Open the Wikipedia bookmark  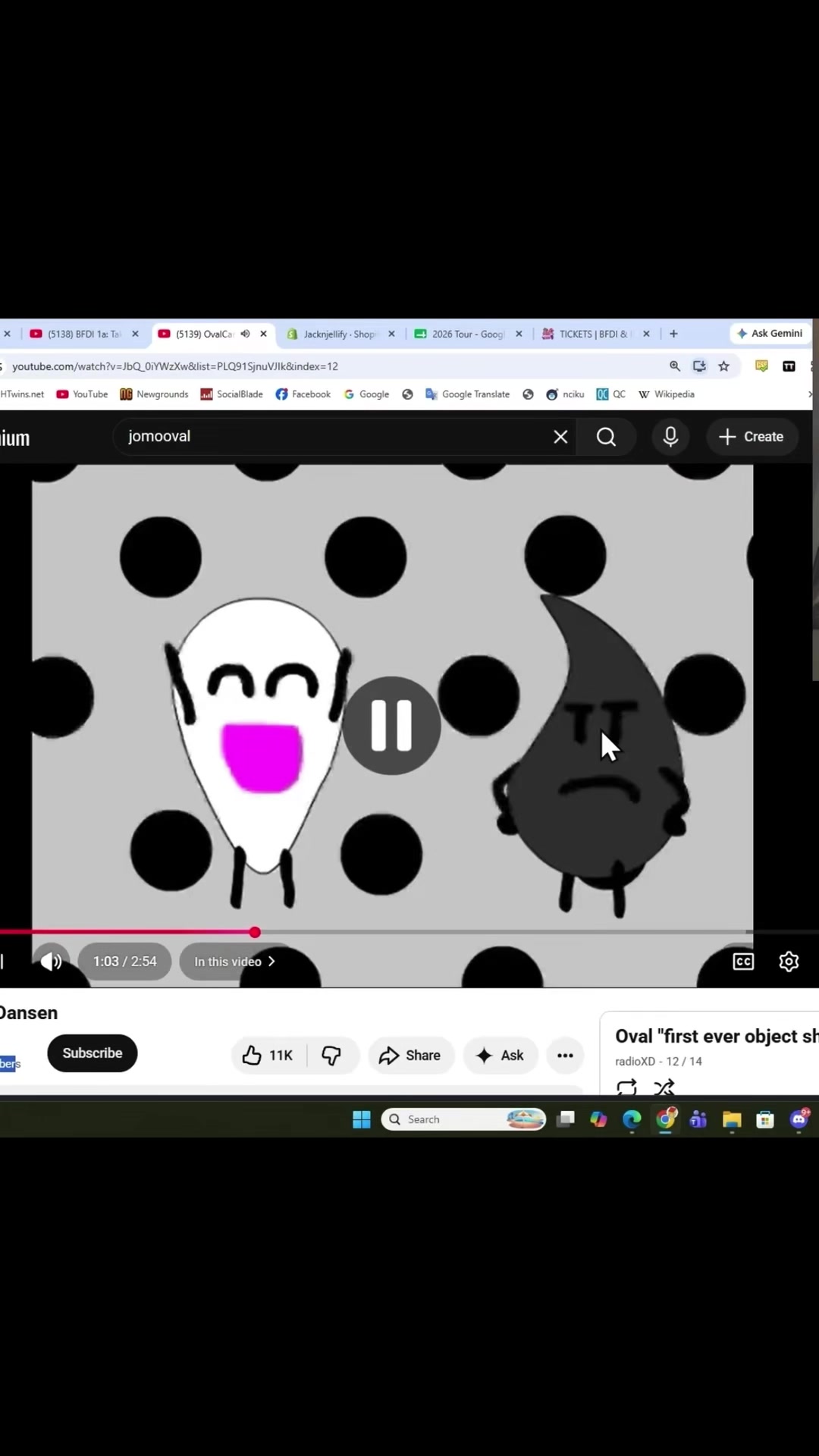tap(666, 394)
